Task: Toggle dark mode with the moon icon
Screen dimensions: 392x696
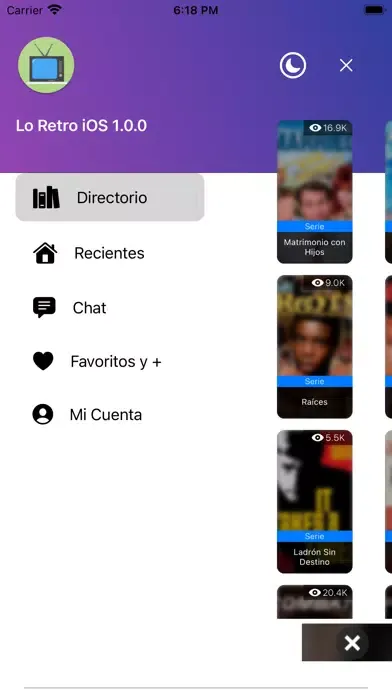Action: coord(293,66)
